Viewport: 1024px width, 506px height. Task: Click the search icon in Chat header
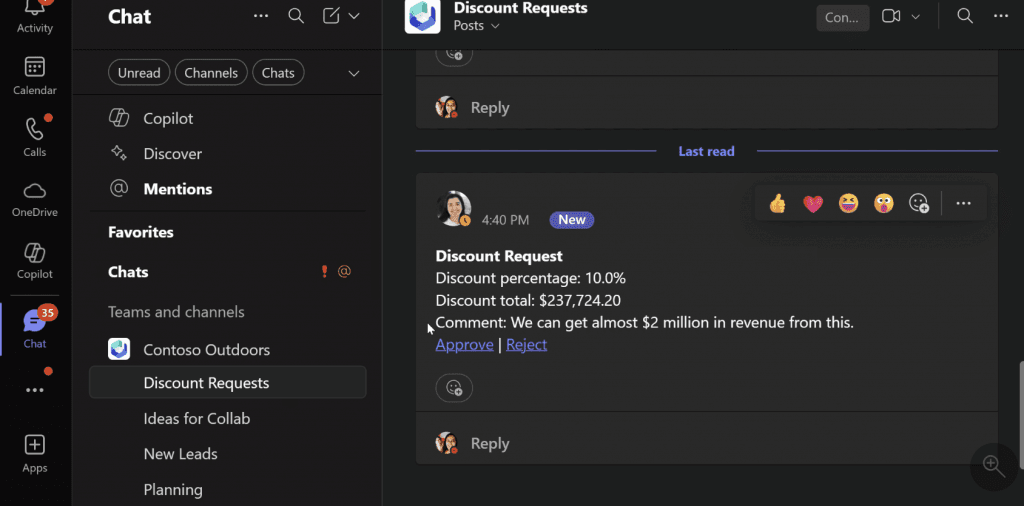(296, 16)
